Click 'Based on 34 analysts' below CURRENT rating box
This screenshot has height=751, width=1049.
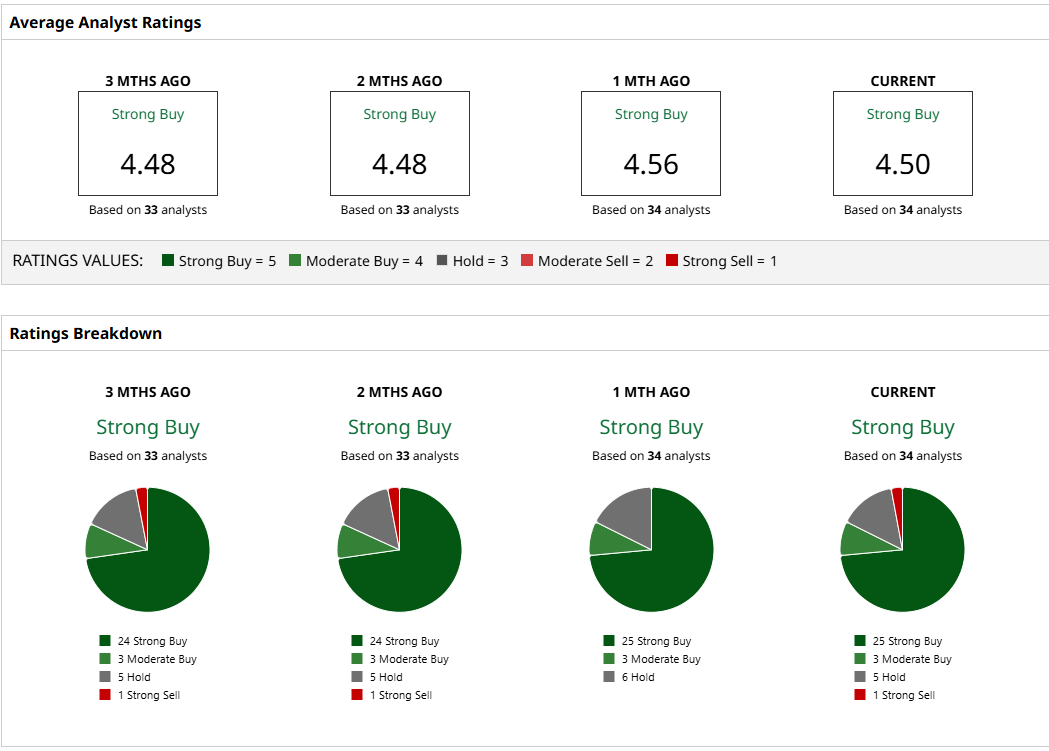902,209
